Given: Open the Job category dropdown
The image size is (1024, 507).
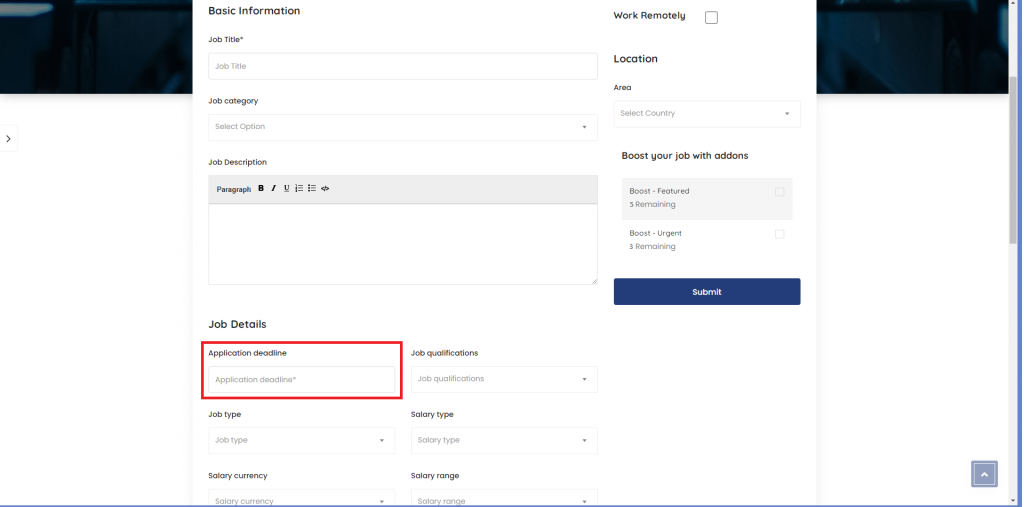Looking at the screenshot, I should click(x=402, y=127).
